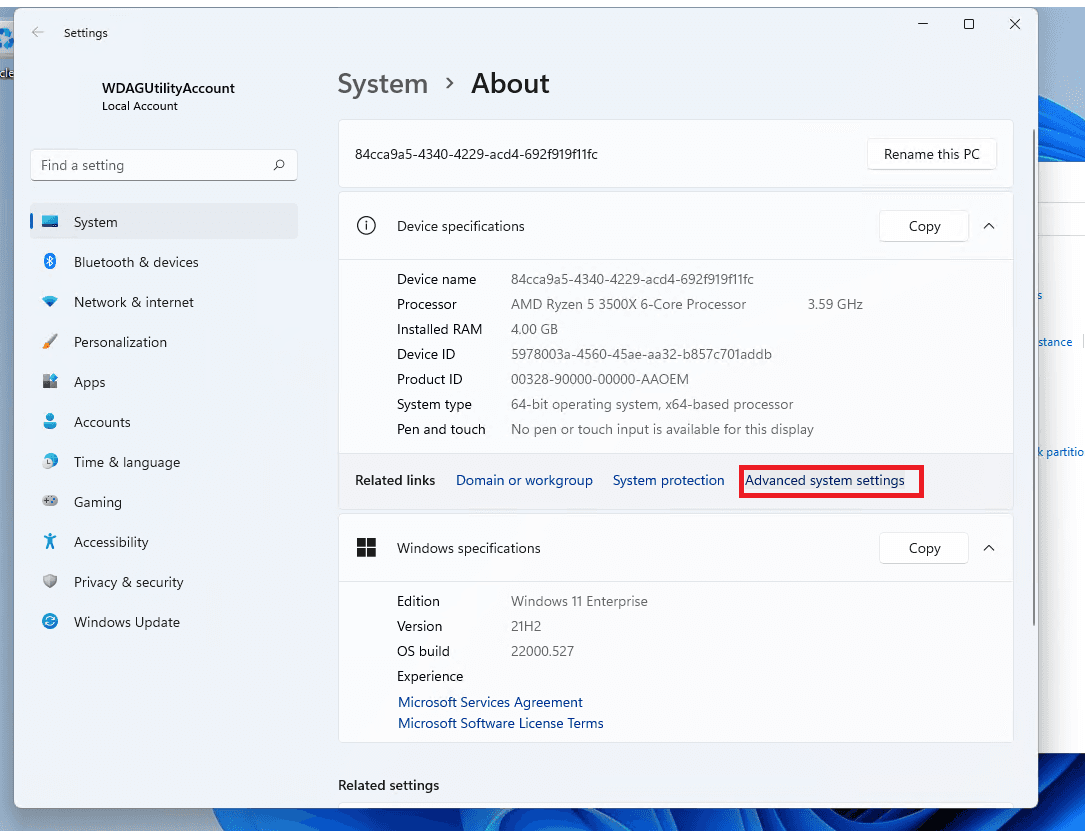Image resolution: width=1085 pixels, height=831 pixels.
Task: Open System in the sidebar
Action: click(164, 221)
